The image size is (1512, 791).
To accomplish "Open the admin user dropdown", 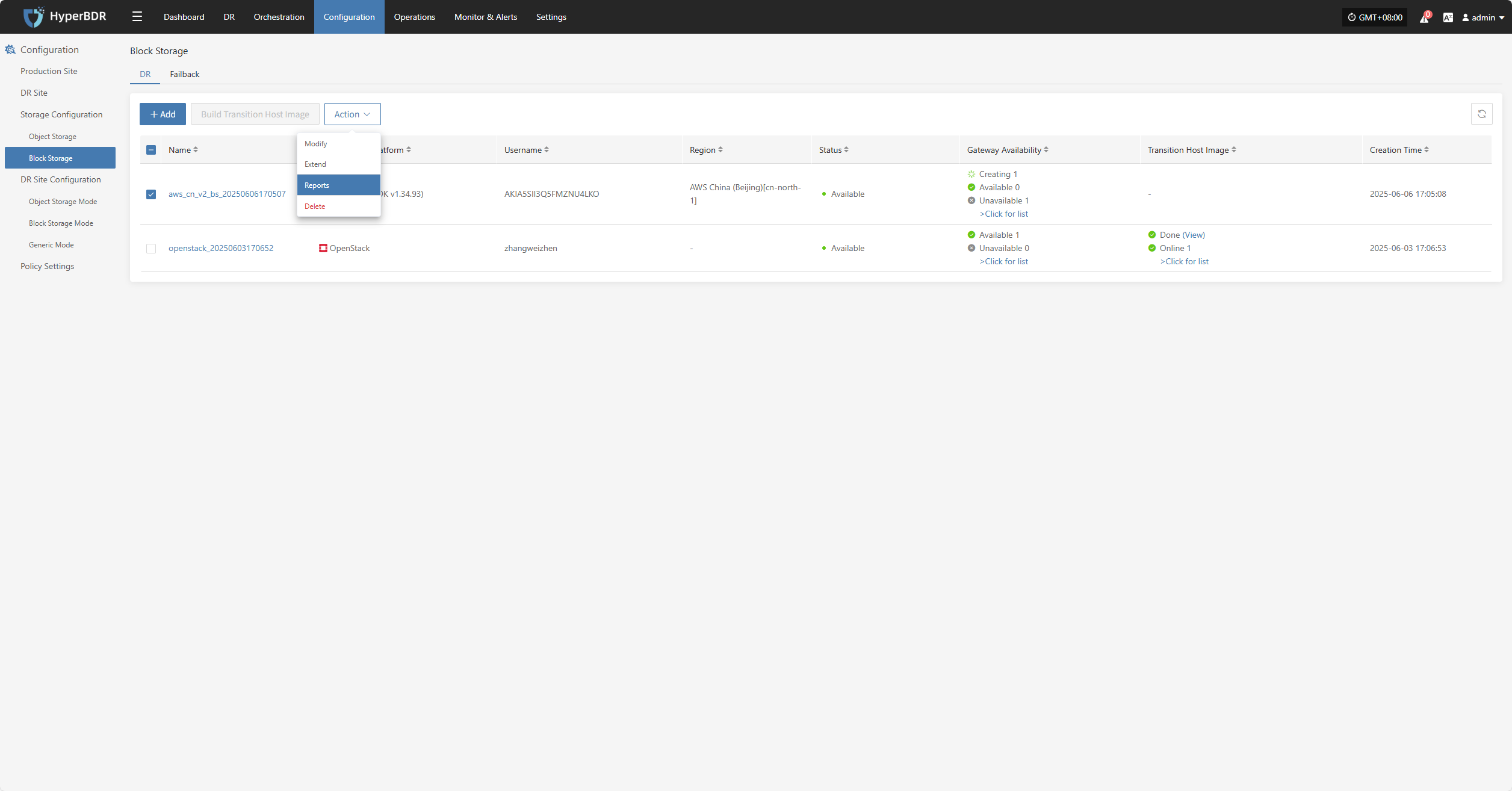I will pos(1483,17).
